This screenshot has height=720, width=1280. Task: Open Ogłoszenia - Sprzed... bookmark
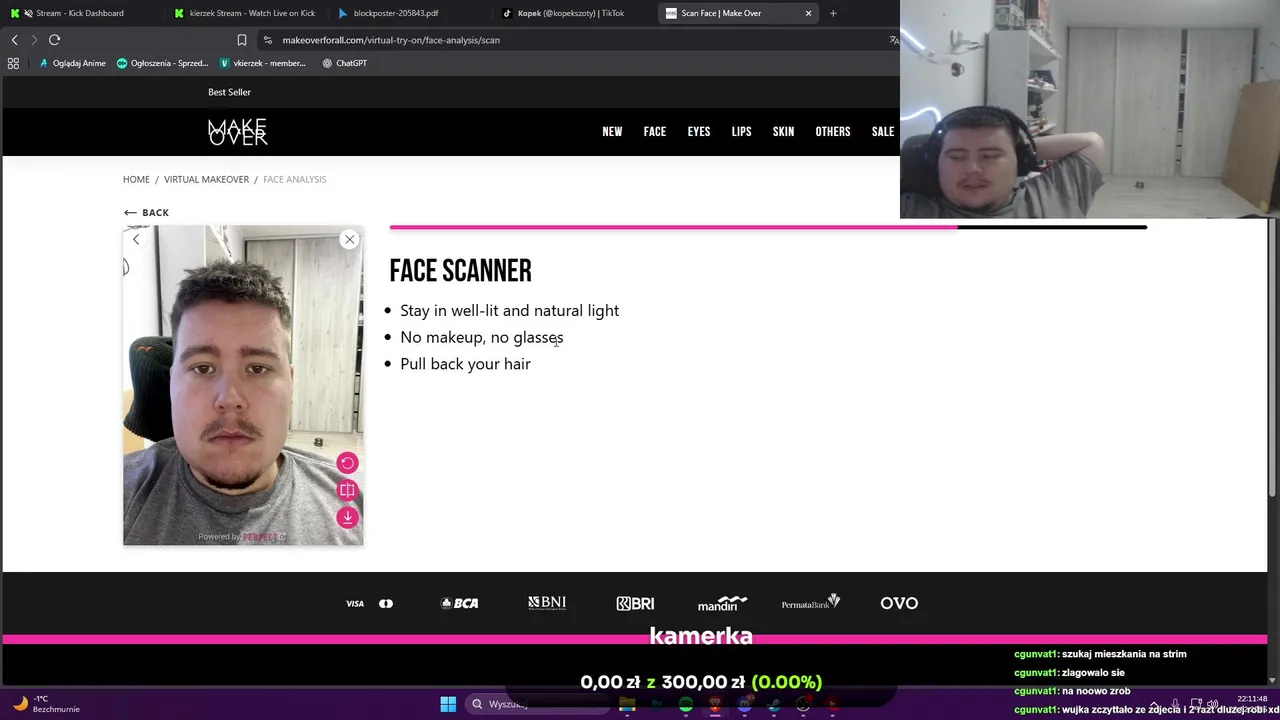click(162, 63)
